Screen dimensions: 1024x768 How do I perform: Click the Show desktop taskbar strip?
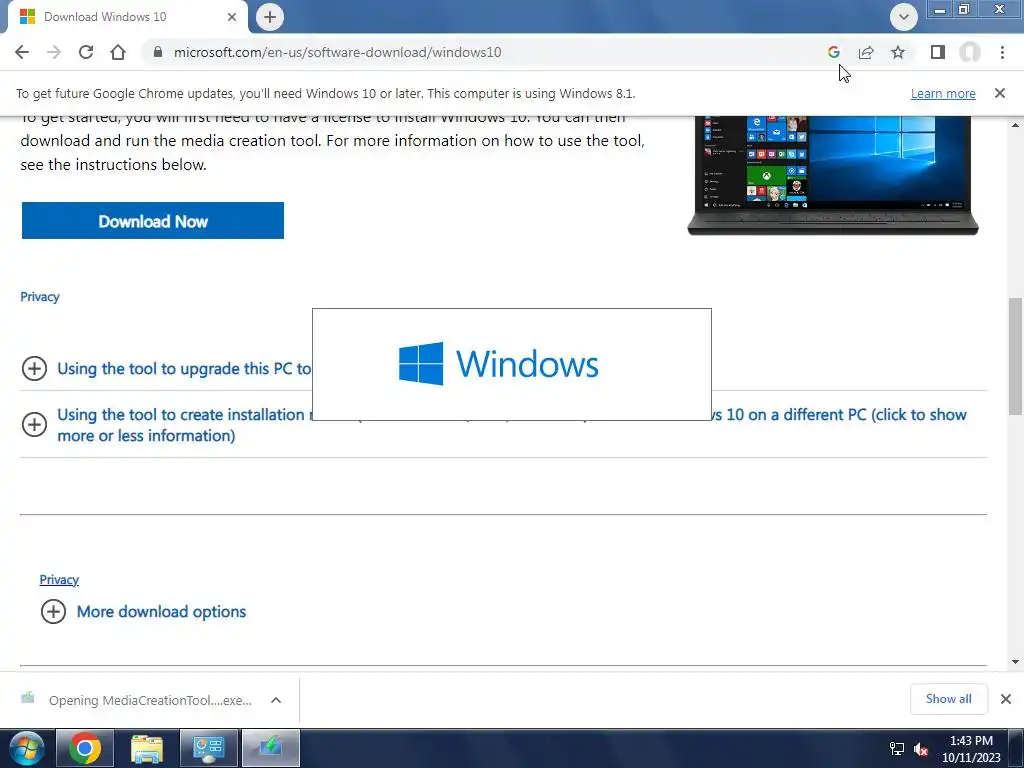pyautogui.click(x=1016, y=748)
